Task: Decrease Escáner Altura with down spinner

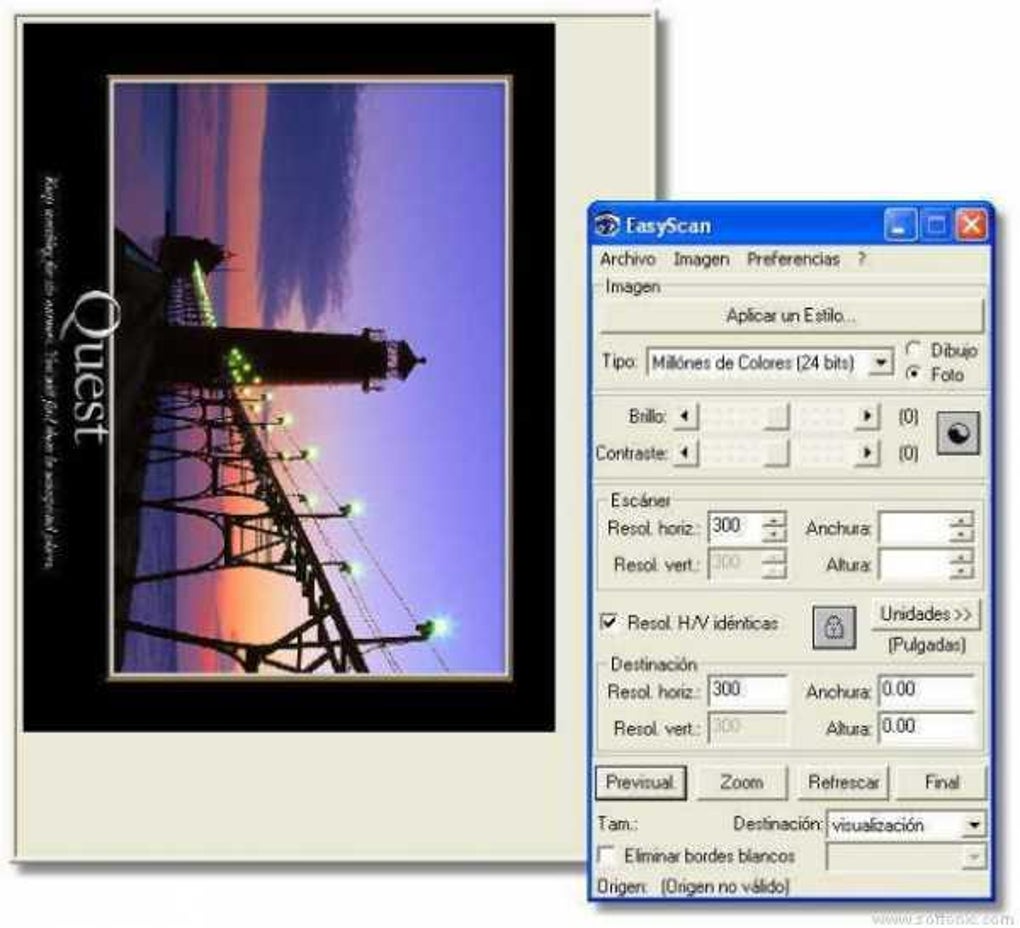Action: click(x=961, y=572)
